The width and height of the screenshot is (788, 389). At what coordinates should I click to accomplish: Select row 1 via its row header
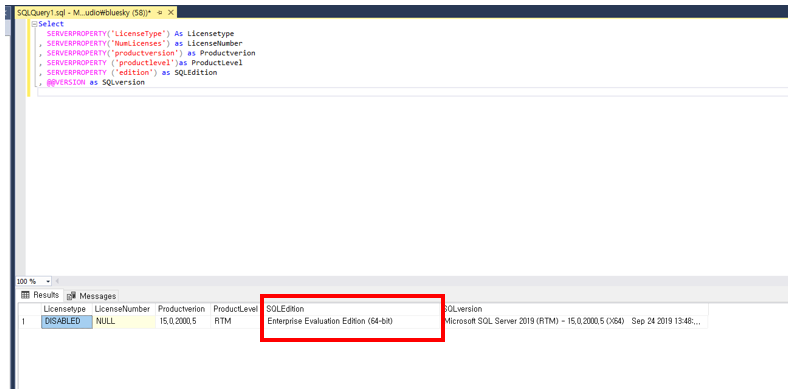point(30,321)
